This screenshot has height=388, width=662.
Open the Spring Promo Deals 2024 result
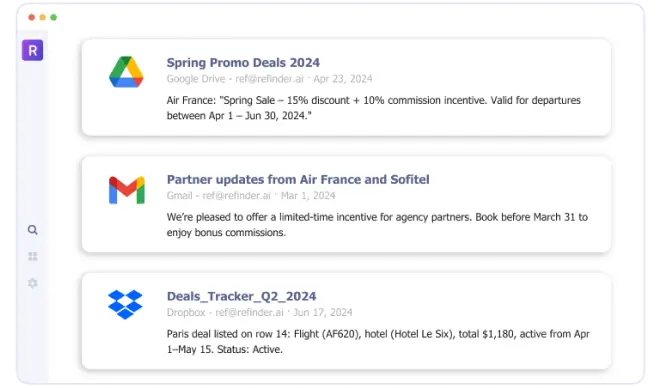click(x=243, y=62)
